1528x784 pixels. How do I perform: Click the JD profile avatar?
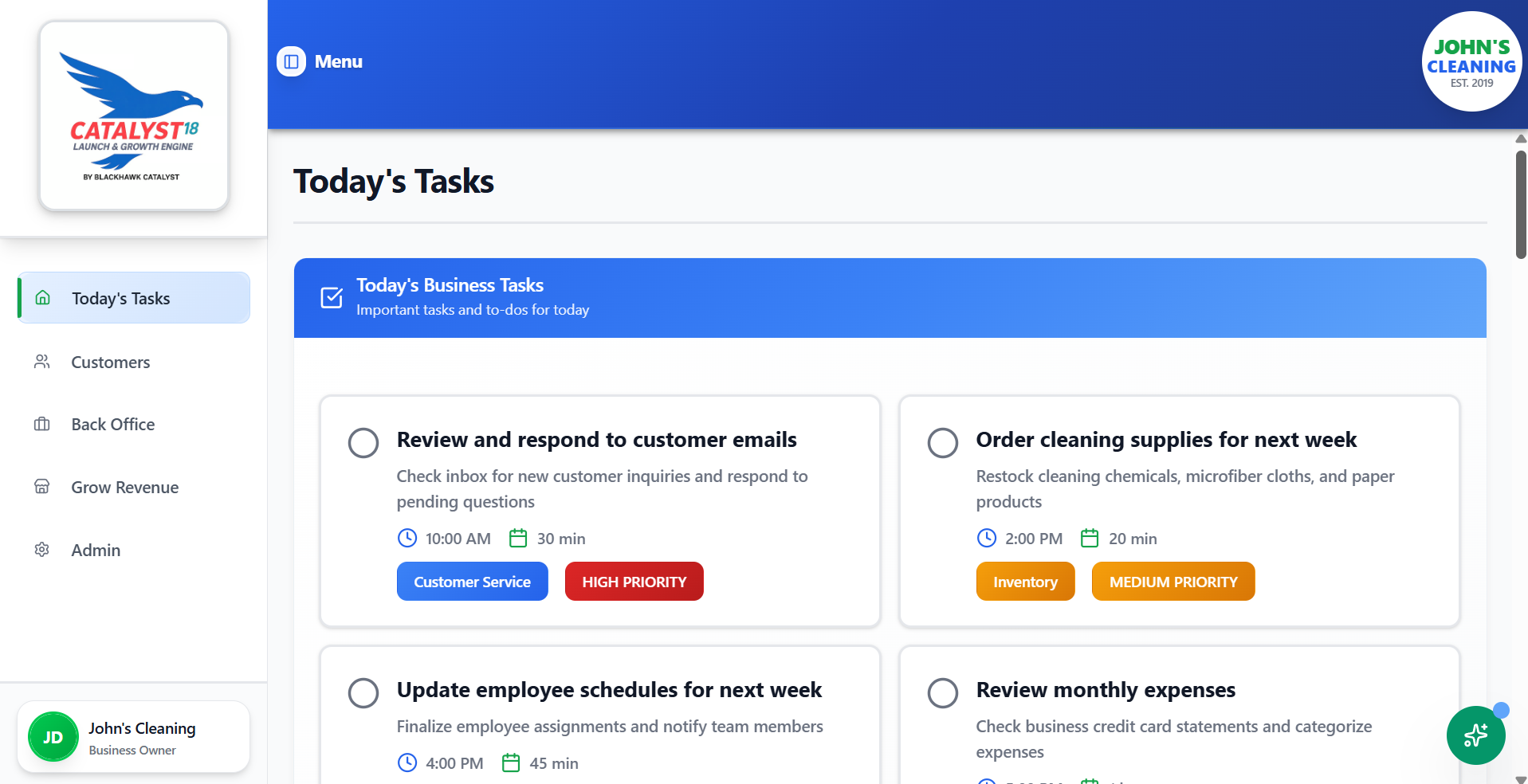53,736
